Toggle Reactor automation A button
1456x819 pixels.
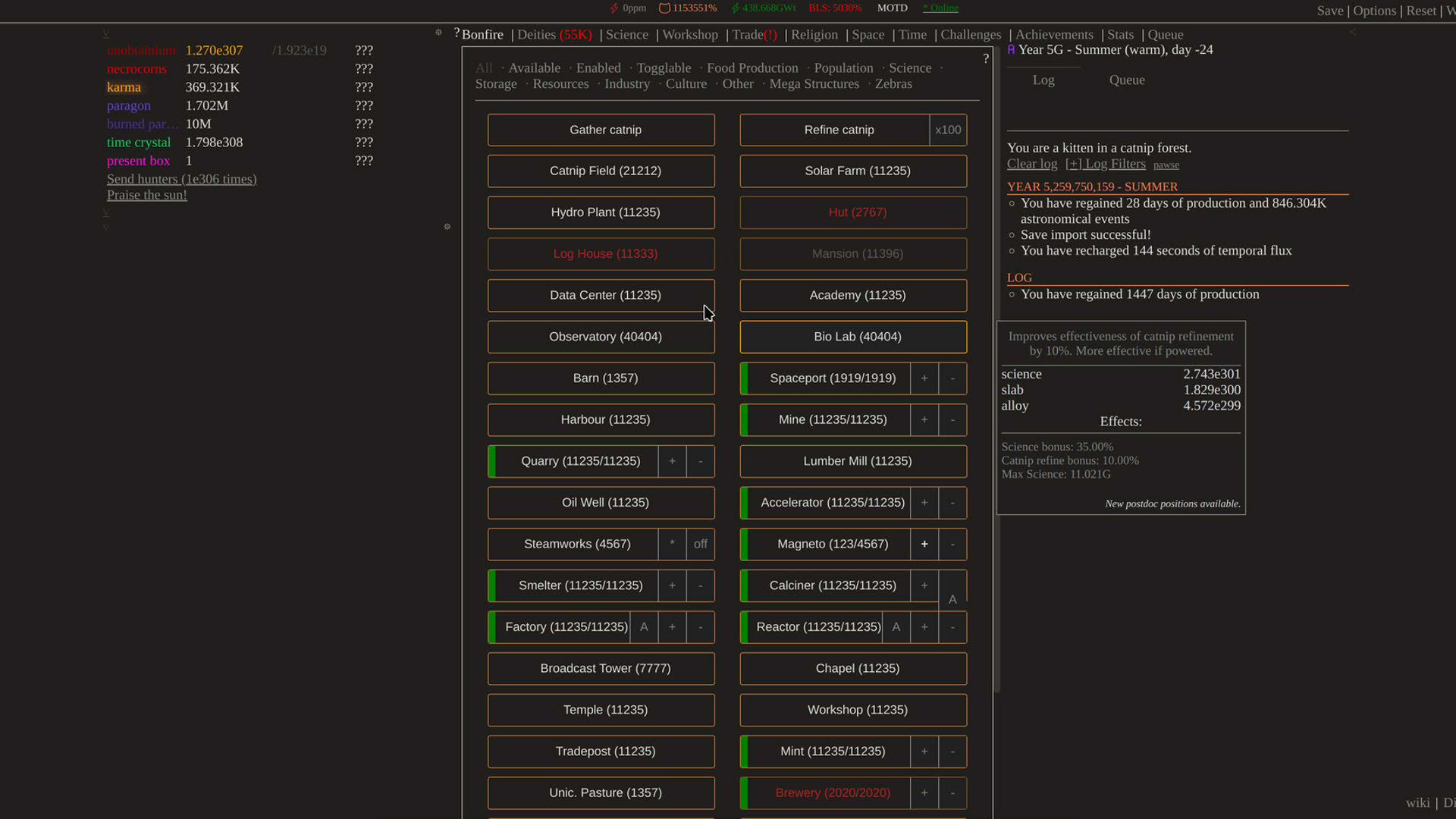pos(896,627)
